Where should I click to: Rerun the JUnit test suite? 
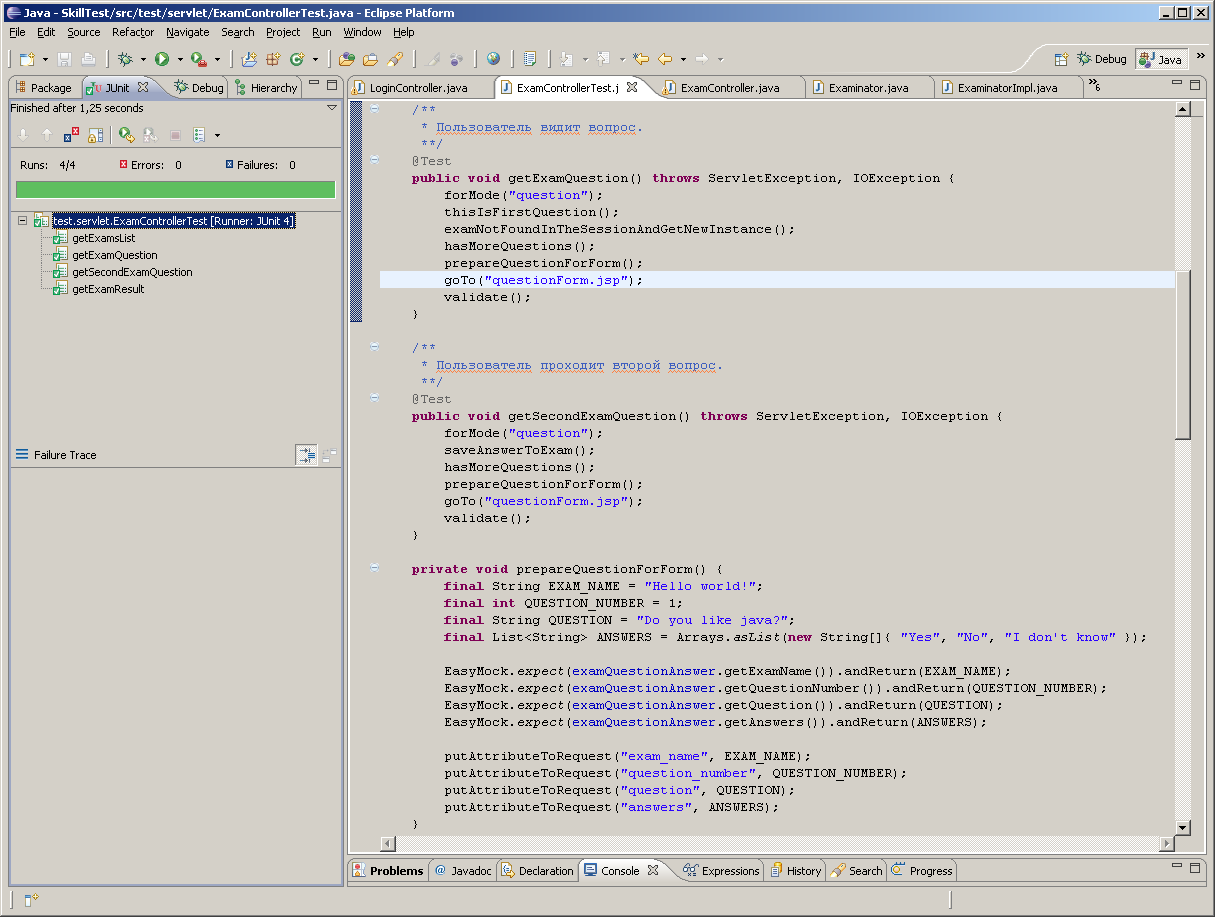click(x=124, y=135)
